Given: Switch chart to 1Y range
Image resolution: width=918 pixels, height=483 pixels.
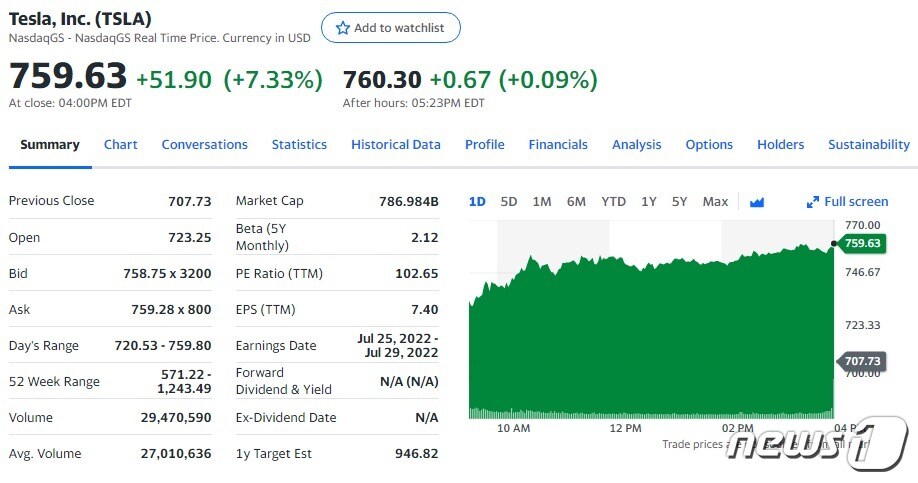Looking at the screenshot, I should pos(649,202).
